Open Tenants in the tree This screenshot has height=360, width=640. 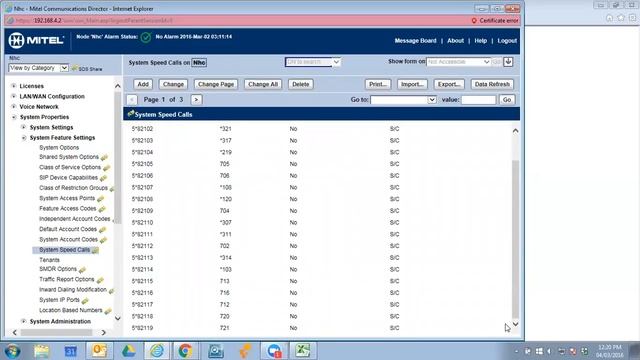click(49, 260)
